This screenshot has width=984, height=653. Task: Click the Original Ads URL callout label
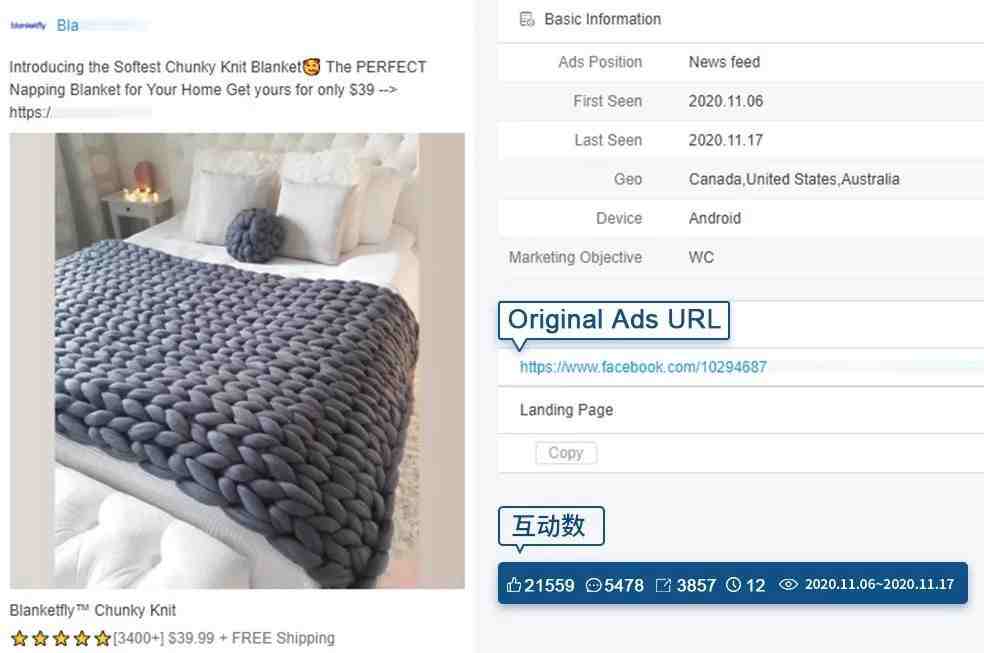[x=614, y=320]
